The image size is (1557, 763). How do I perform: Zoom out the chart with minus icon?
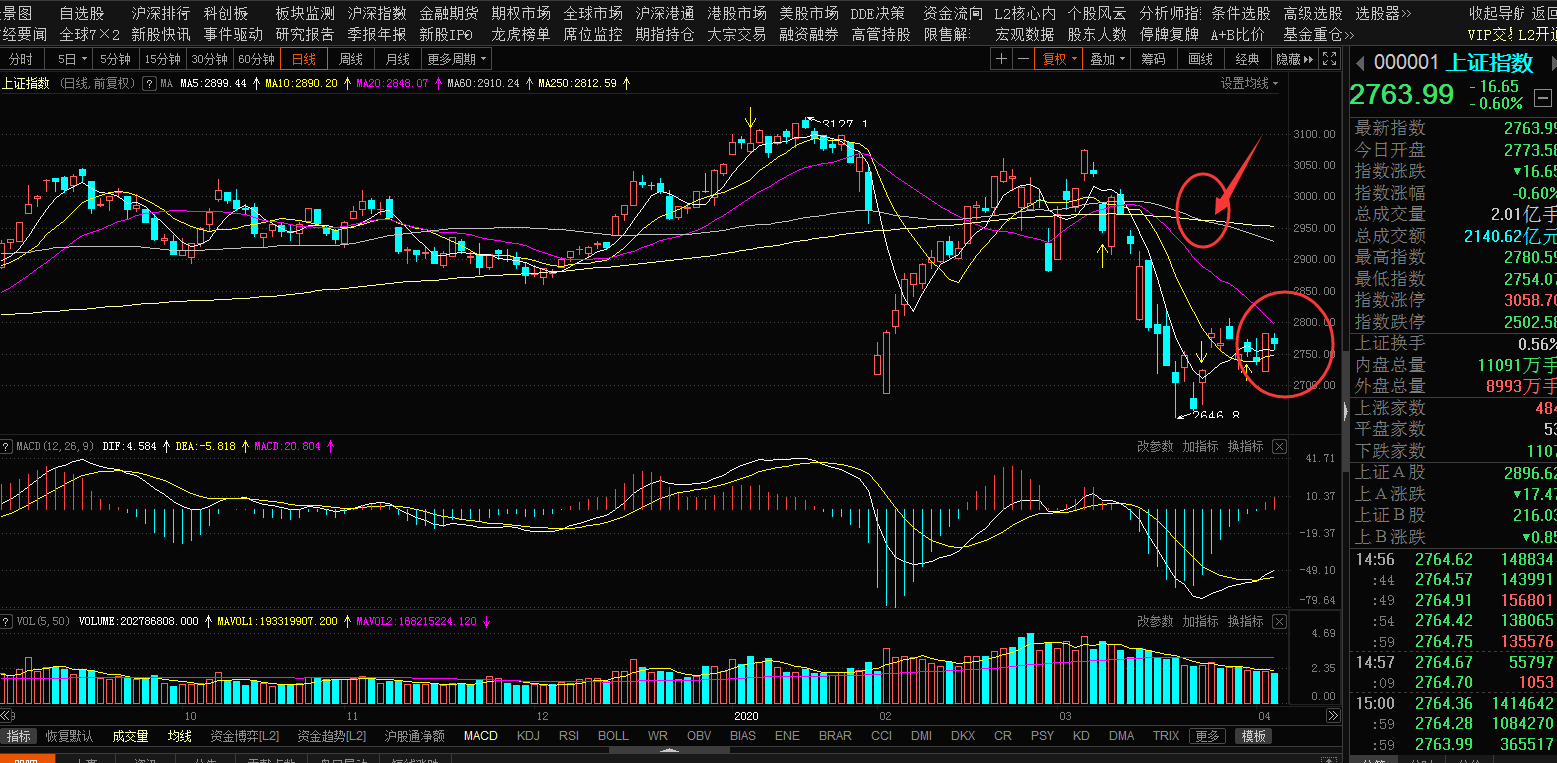1023,59
